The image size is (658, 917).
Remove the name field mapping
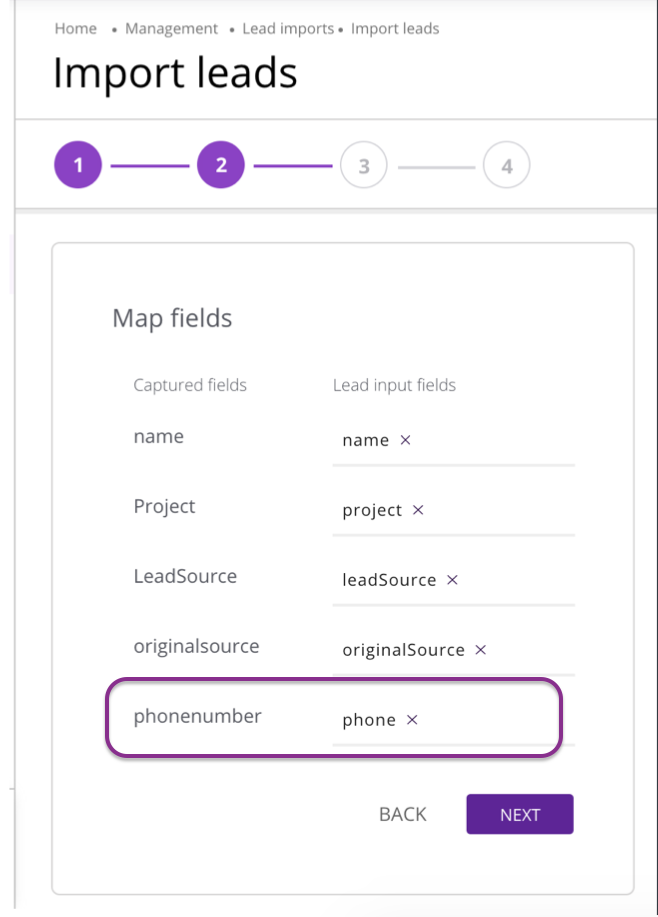point(405,440)
